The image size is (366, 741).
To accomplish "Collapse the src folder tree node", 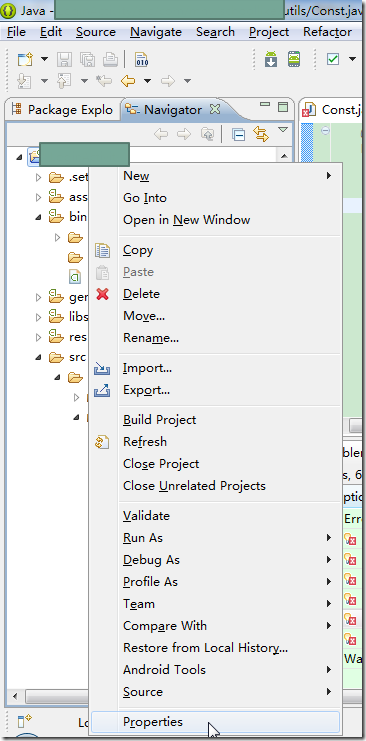I will [39, 357].
